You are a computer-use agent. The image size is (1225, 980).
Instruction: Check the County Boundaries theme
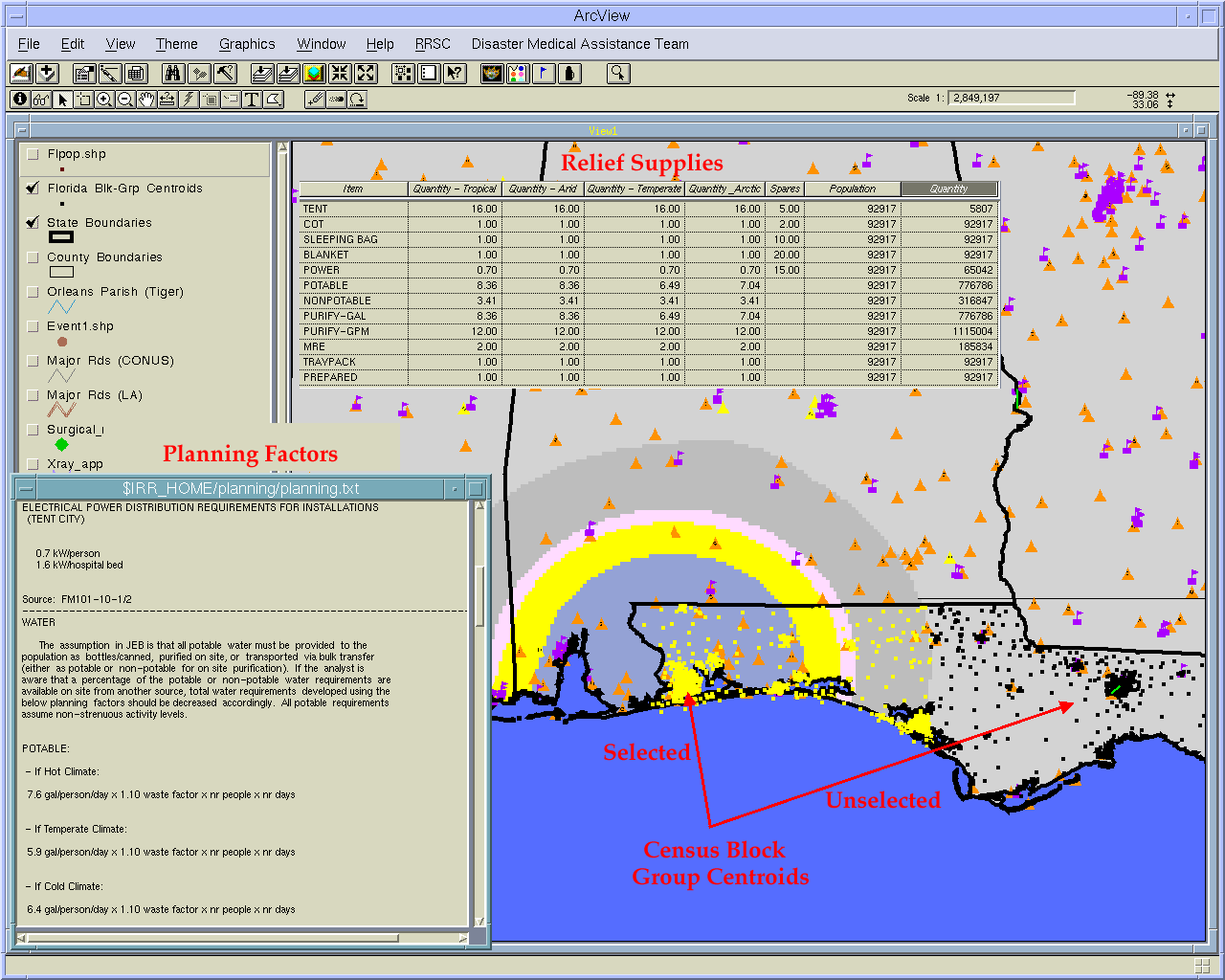pyautogui.click(x=33, y=257)
